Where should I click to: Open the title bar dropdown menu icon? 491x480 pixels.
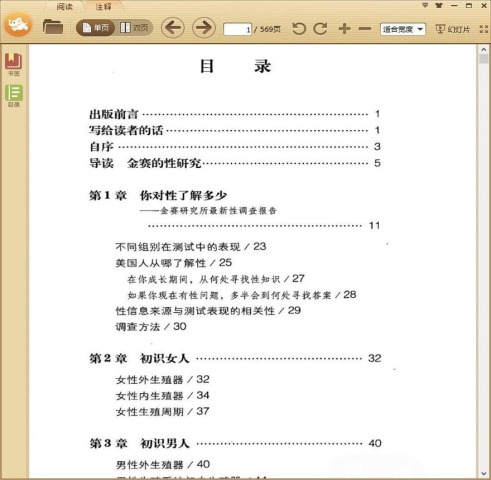click(x=425, y=6)
